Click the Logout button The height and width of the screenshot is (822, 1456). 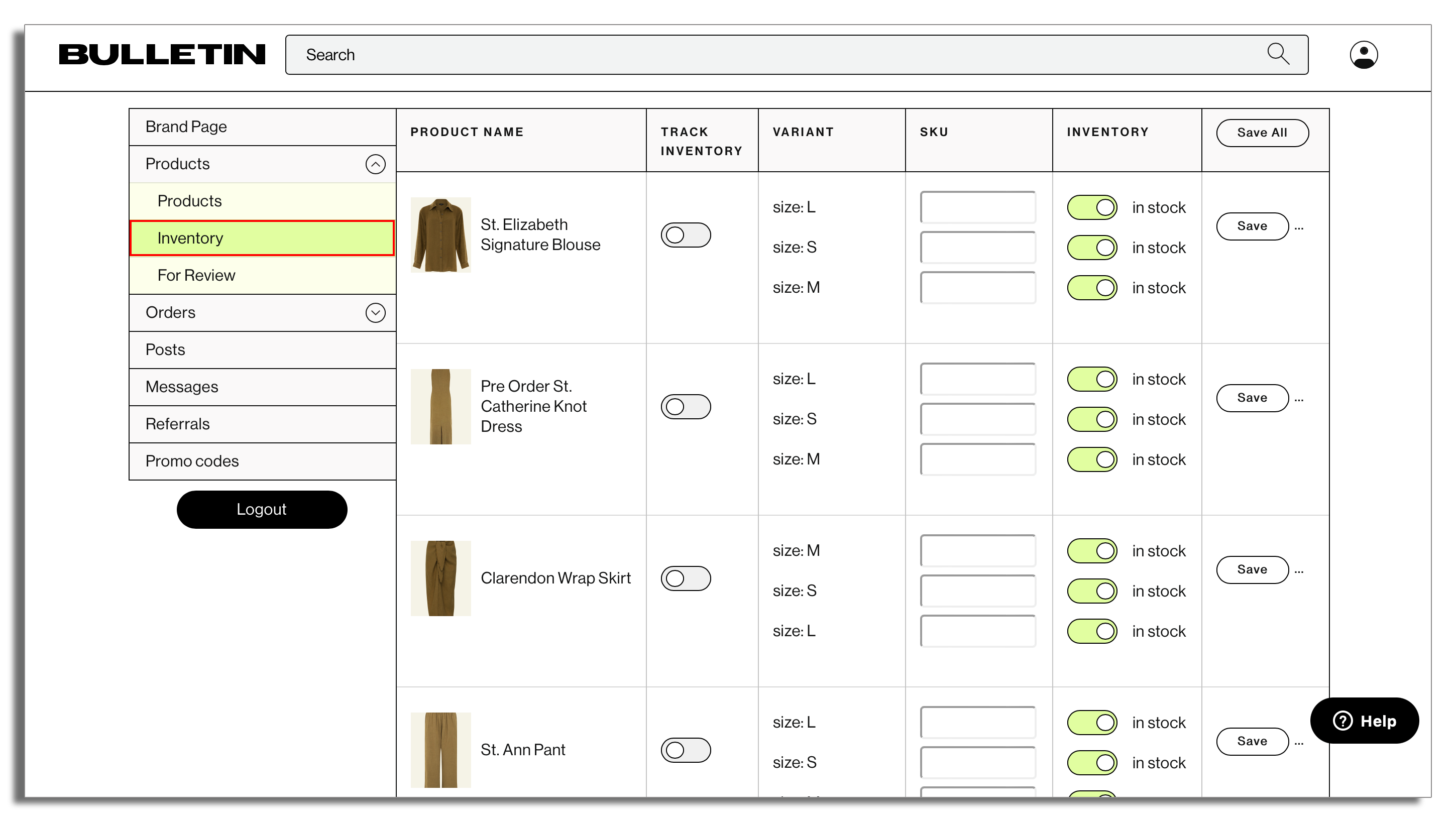tap(262, 510)
